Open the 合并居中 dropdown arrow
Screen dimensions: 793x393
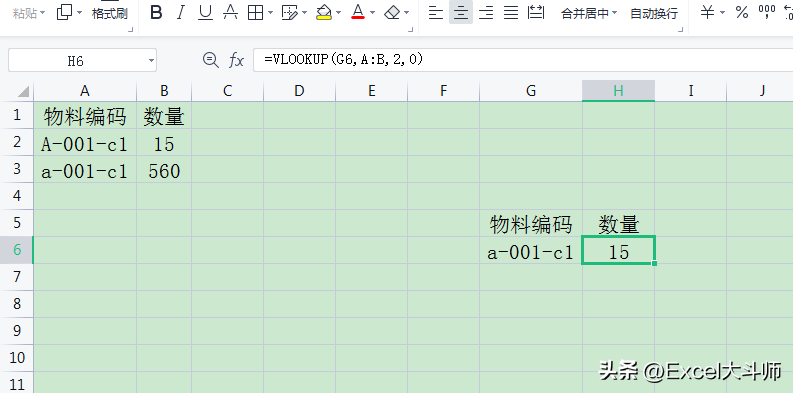[x=614, y=13]
